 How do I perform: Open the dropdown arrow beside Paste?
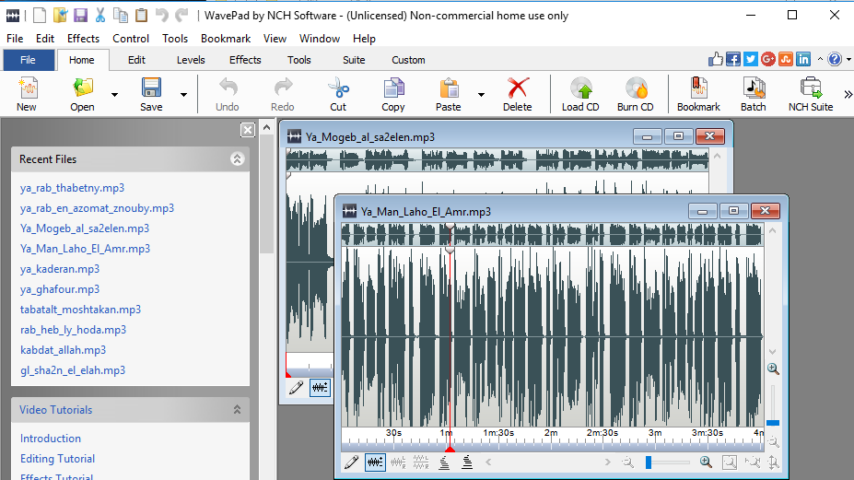pyautogui.click(x=481, y=95)
